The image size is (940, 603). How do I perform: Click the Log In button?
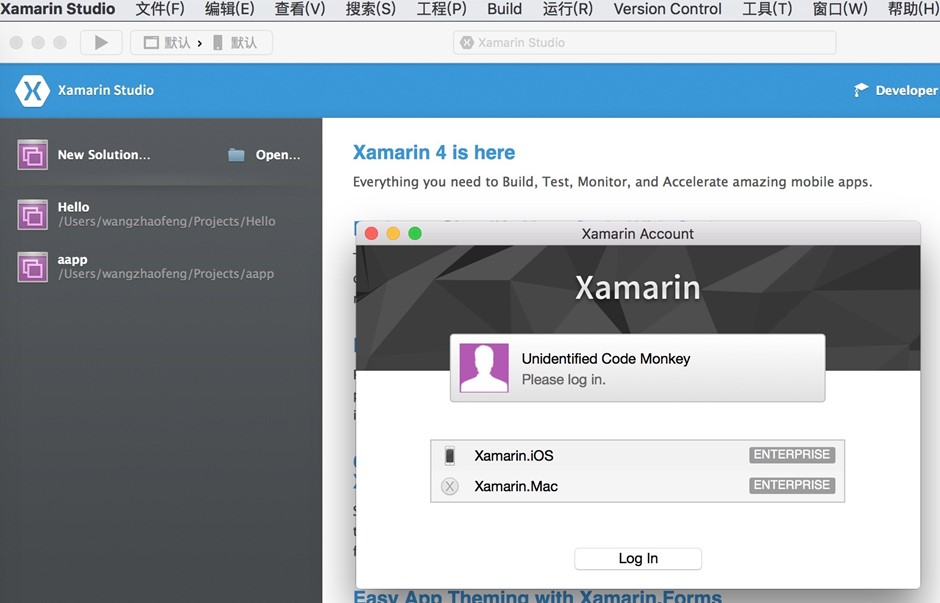[x=638, y=559]
